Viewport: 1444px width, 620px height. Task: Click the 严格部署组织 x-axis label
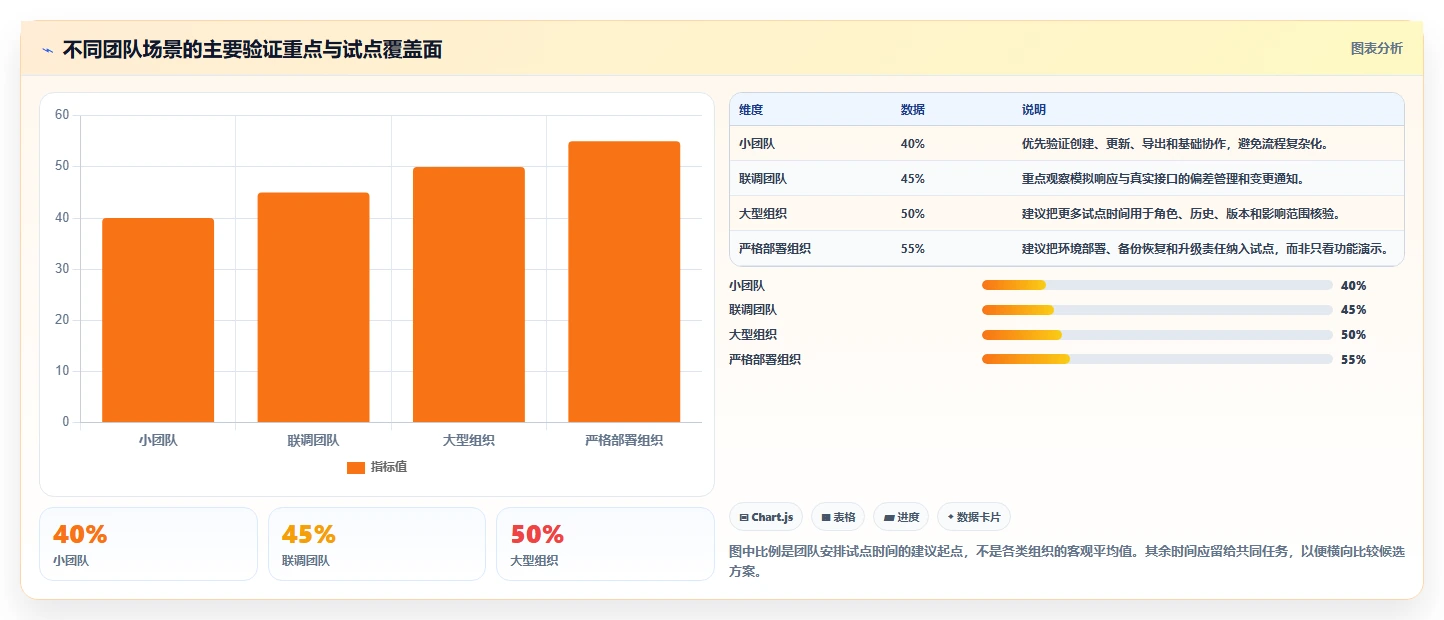[x=624, y=440]
